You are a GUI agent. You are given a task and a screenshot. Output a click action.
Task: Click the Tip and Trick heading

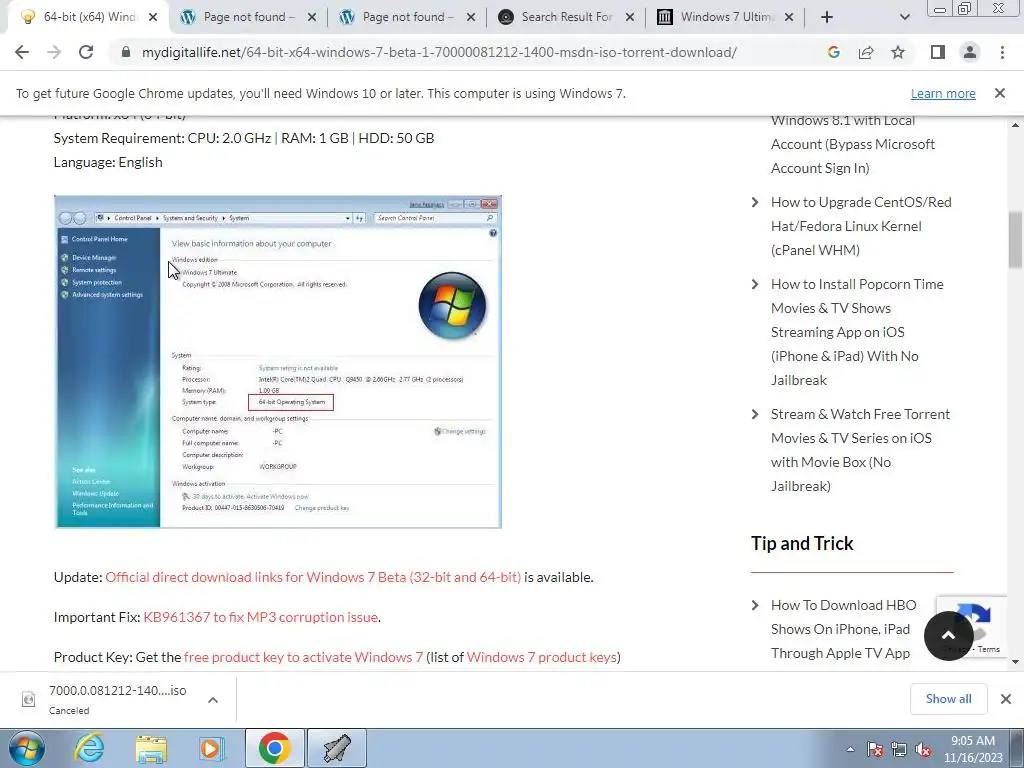point(802,543)
